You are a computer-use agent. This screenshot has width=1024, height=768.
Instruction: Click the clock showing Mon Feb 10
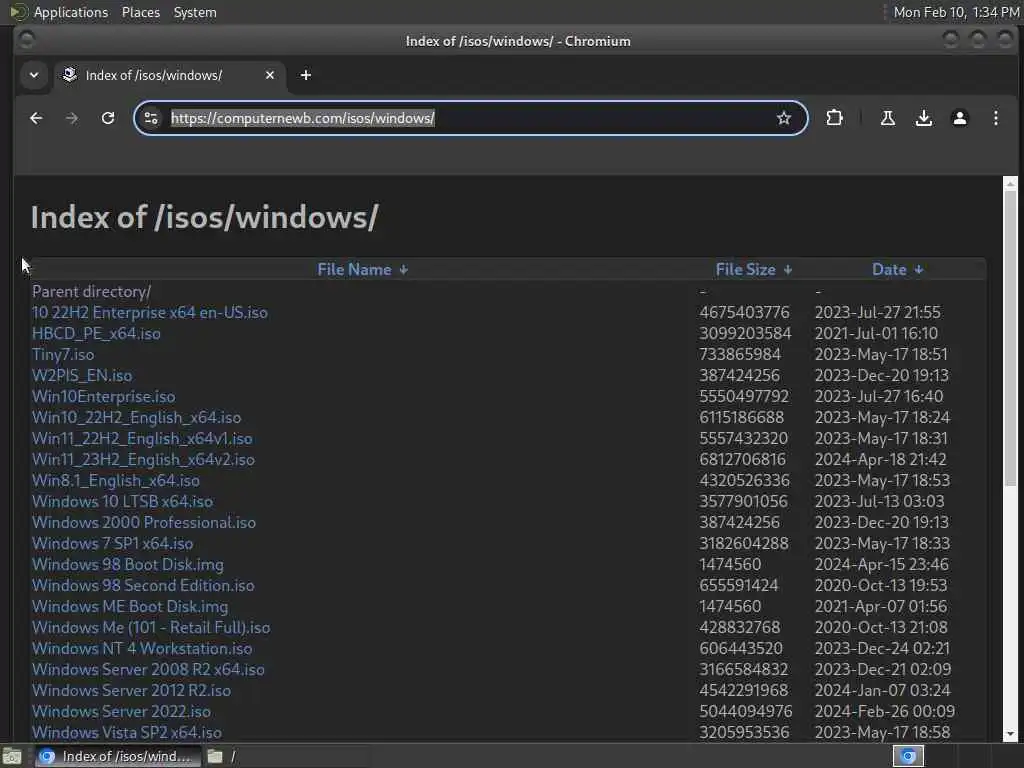955,12
